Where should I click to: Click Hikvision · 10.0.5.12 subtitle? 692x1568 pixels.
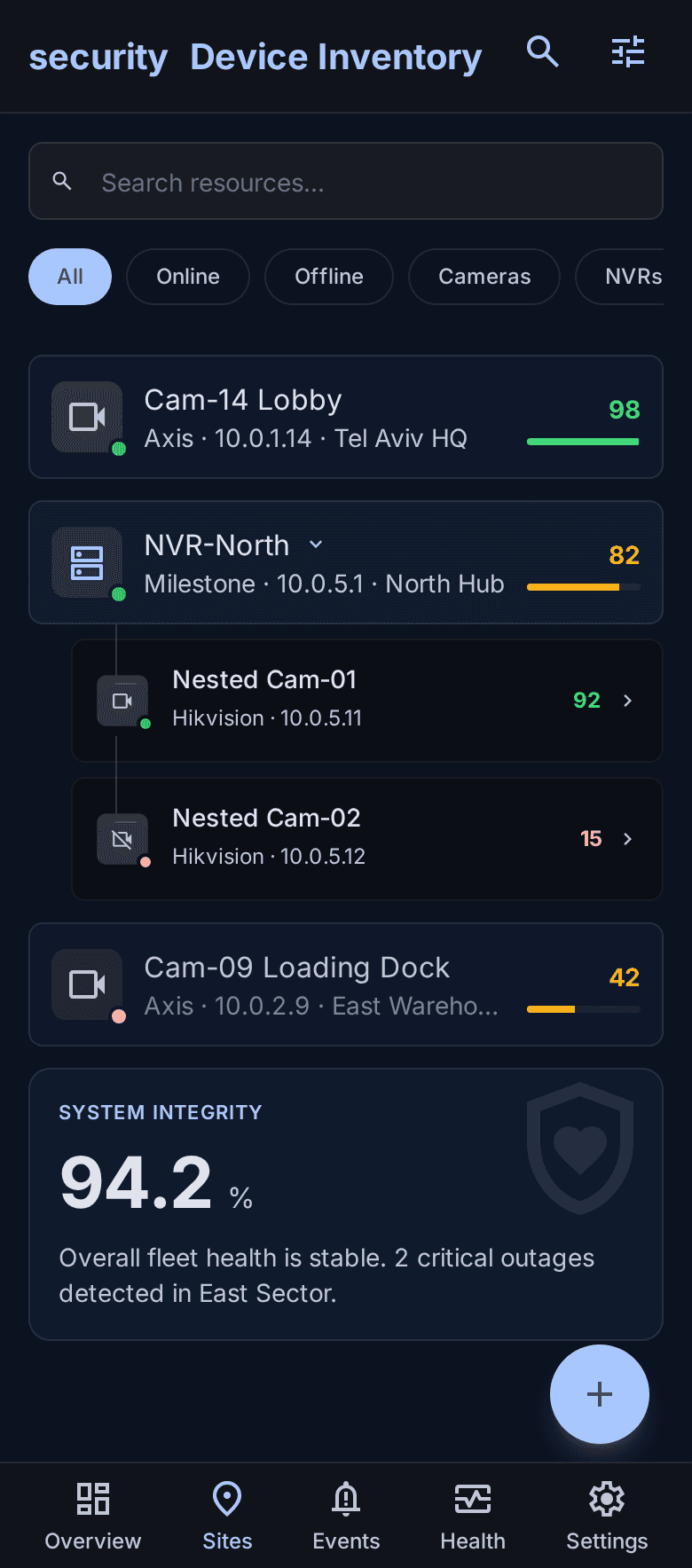pos(269,857)
